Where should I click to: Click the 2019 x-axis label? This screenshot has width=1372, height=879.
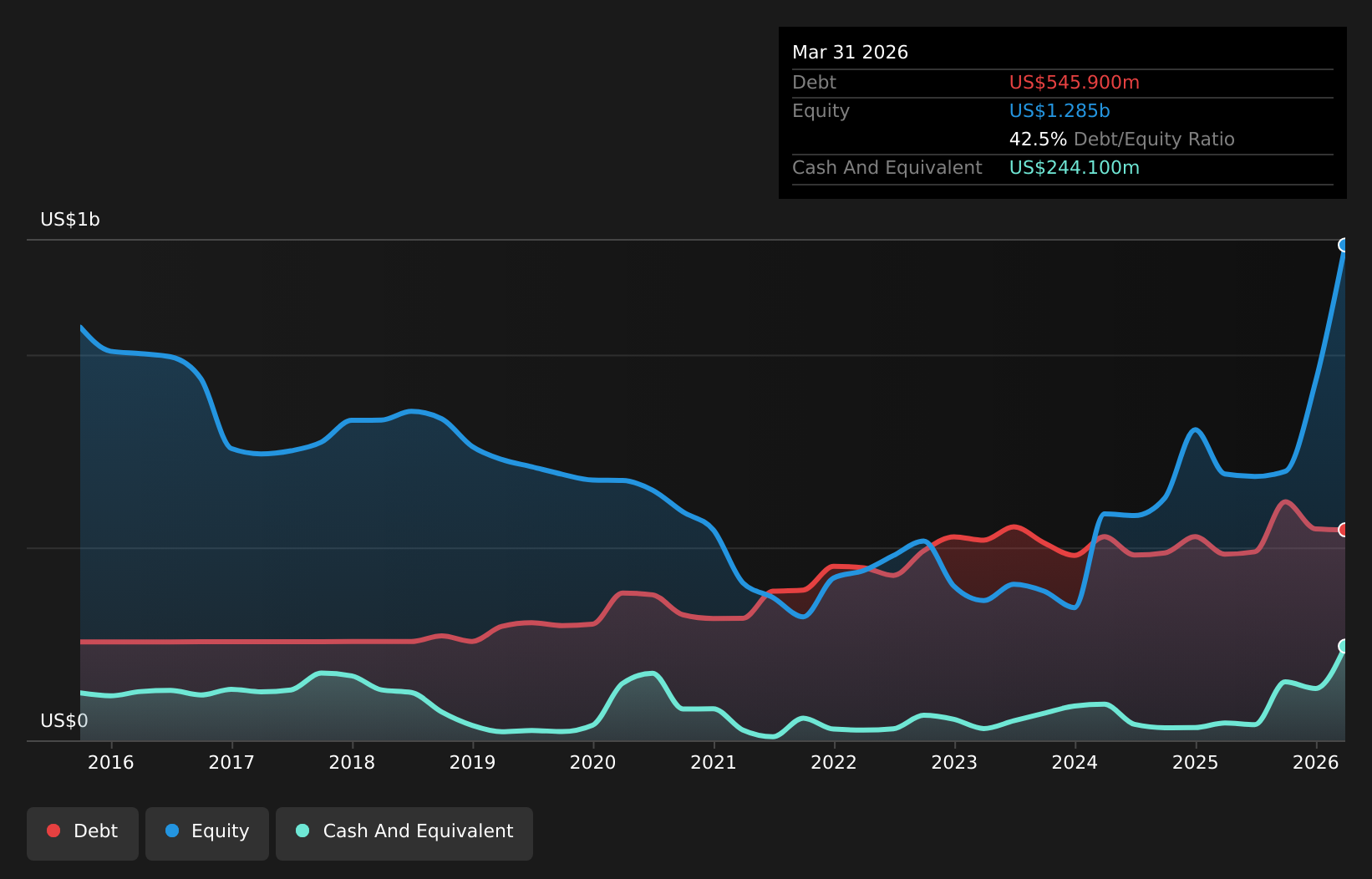click(473, 762)
